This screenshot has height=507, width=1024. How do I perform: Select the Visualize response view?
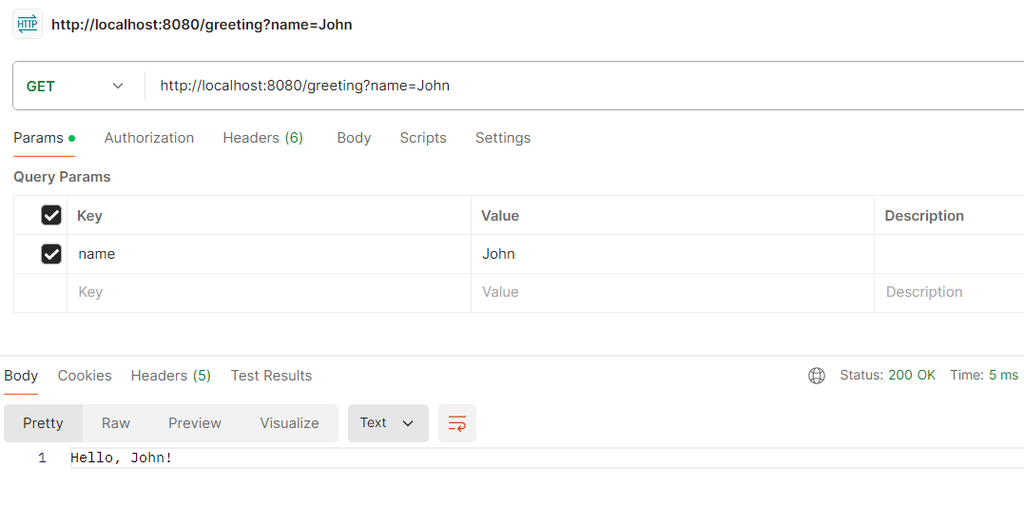click(289, 423)
